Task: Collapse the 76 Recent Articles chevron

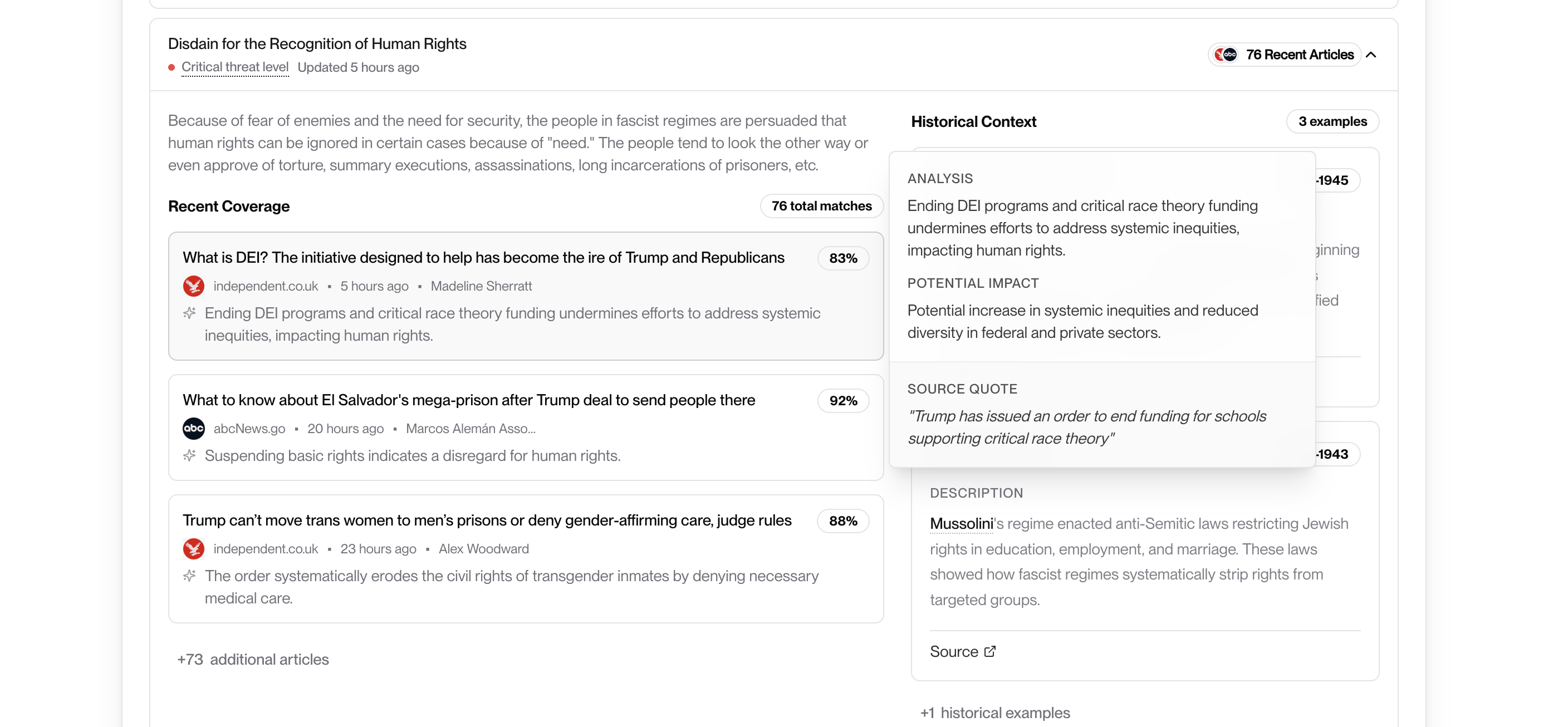Action: tap(1371, 55)
